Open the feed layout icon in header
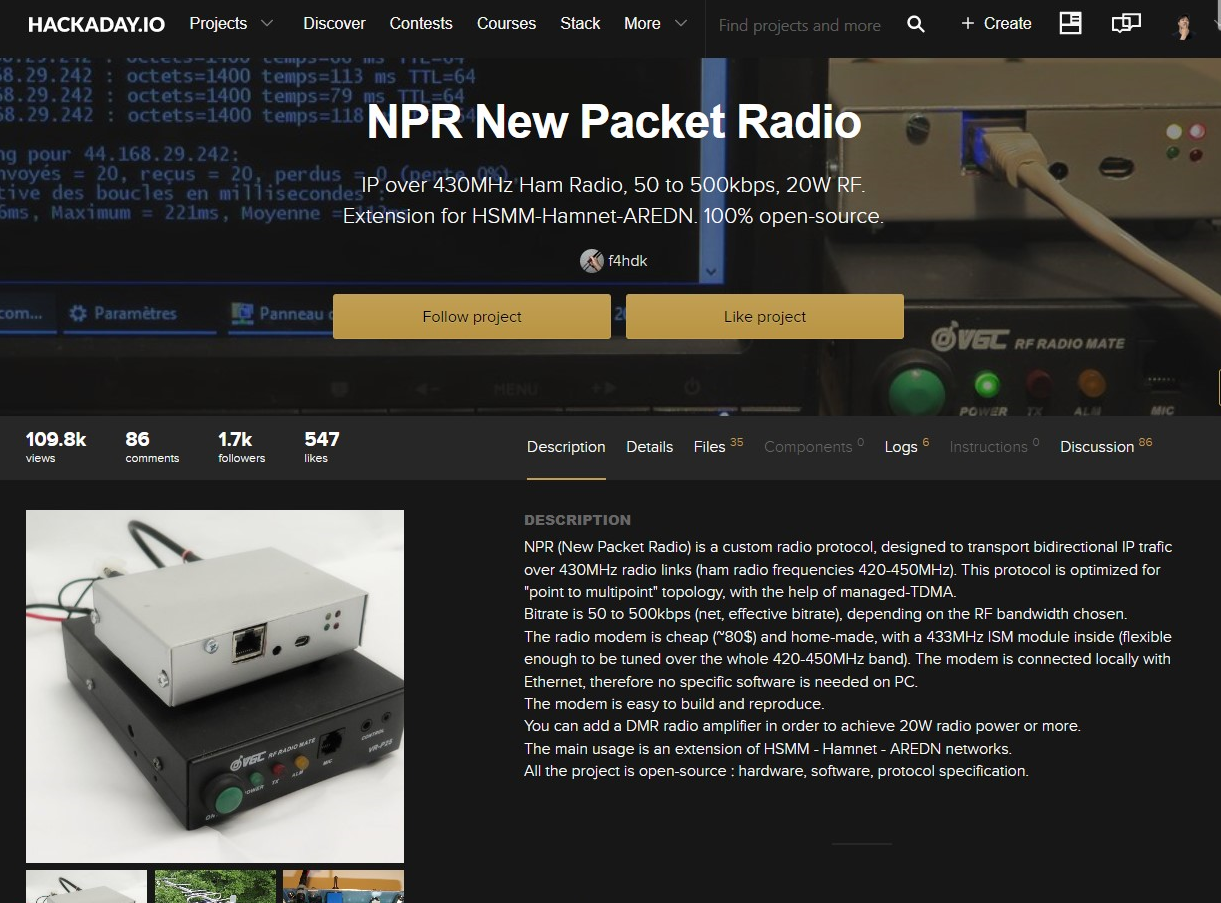The width and height of the screenshot is (1221, 903). pyautogui.click(x=1070, y=24)
